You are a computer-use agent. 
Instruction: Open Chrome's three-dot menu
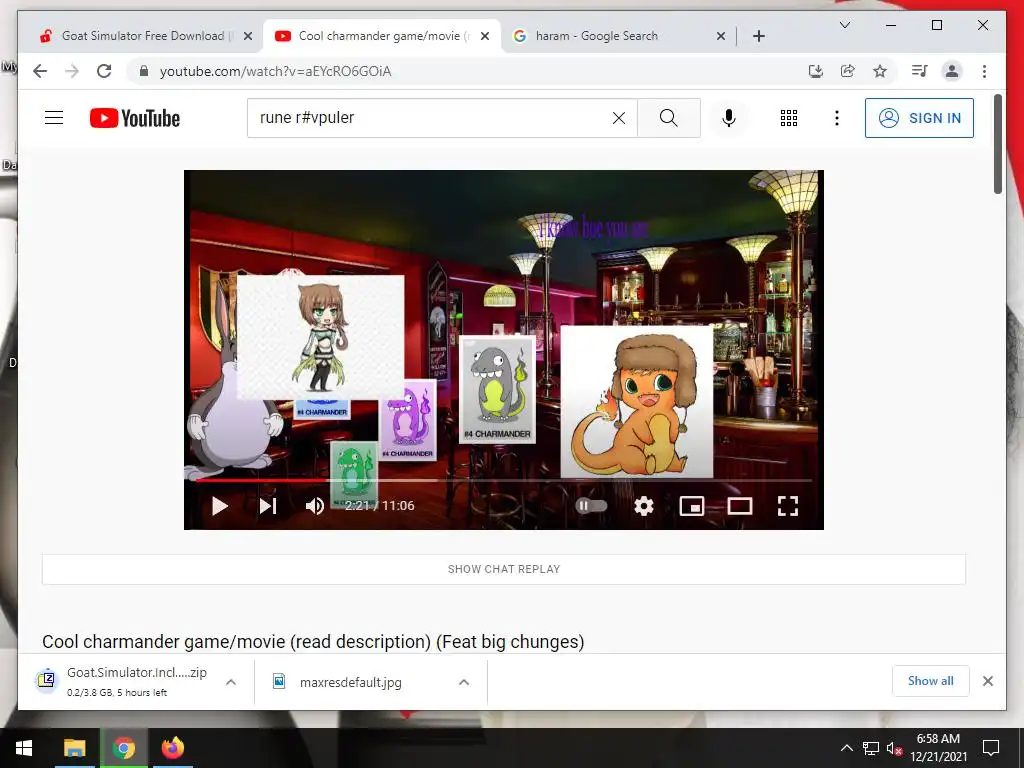point(984,71)
